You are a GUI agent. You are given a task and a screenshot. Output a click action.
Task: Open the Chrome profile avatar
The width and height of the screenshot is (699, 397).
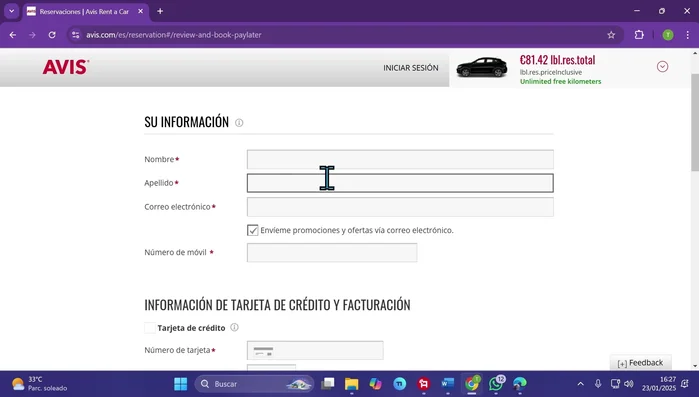click(667, 35)
